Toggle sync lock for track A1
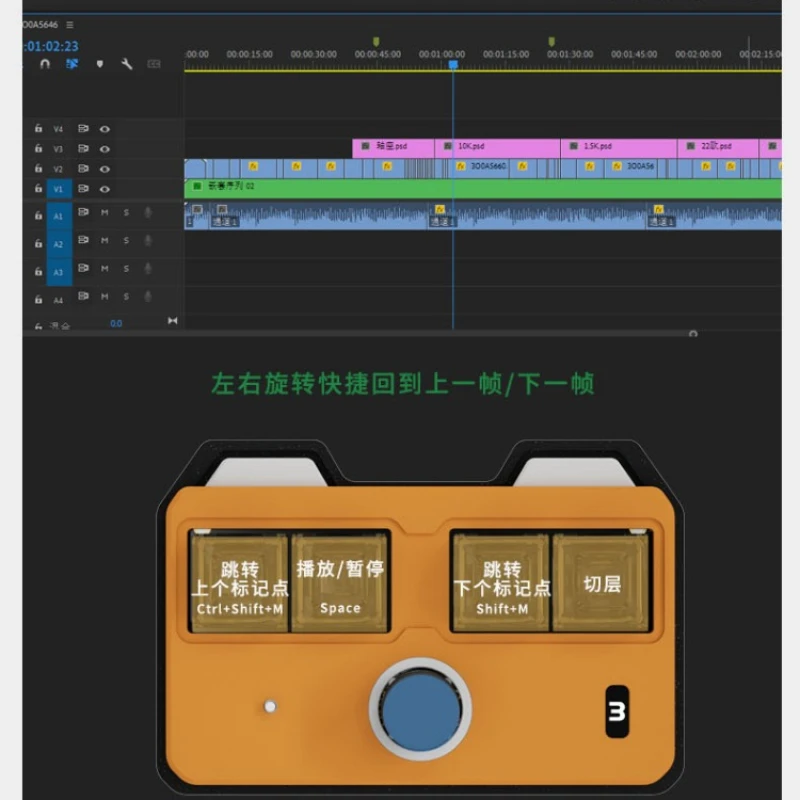 tap(83, 212)
